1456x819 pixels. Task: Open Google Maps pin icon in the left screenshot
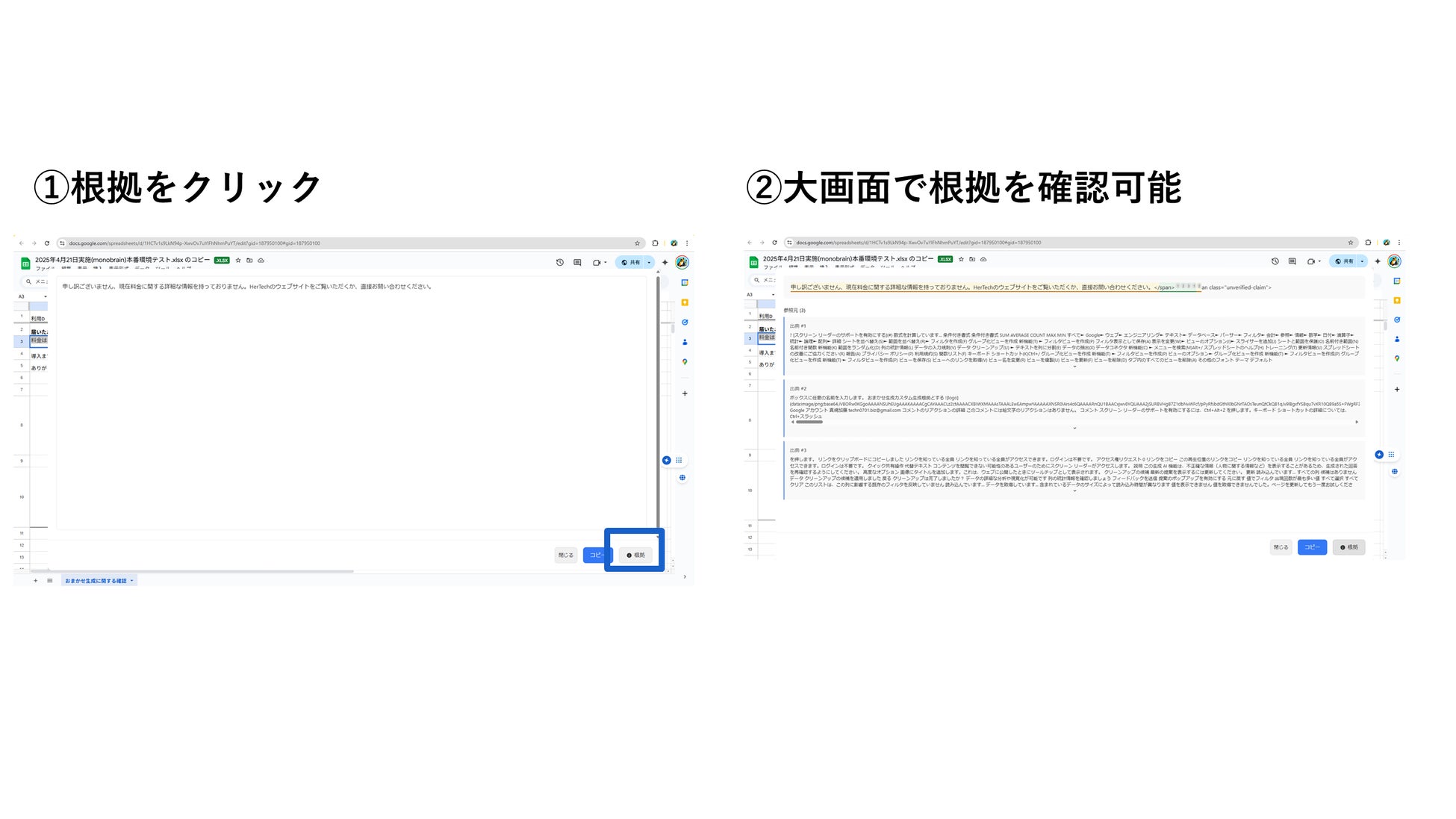coord(685,362)
